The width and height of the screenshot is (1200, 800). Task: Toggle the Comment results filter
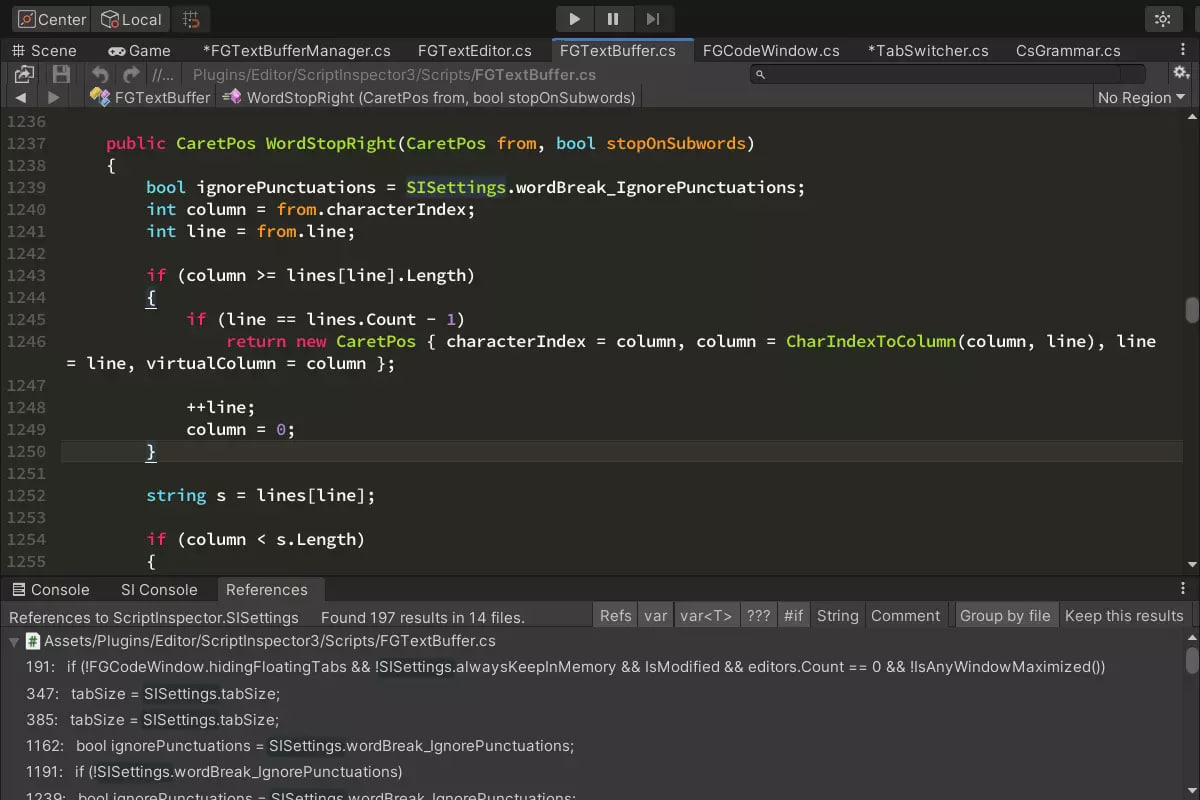[906, 615]
